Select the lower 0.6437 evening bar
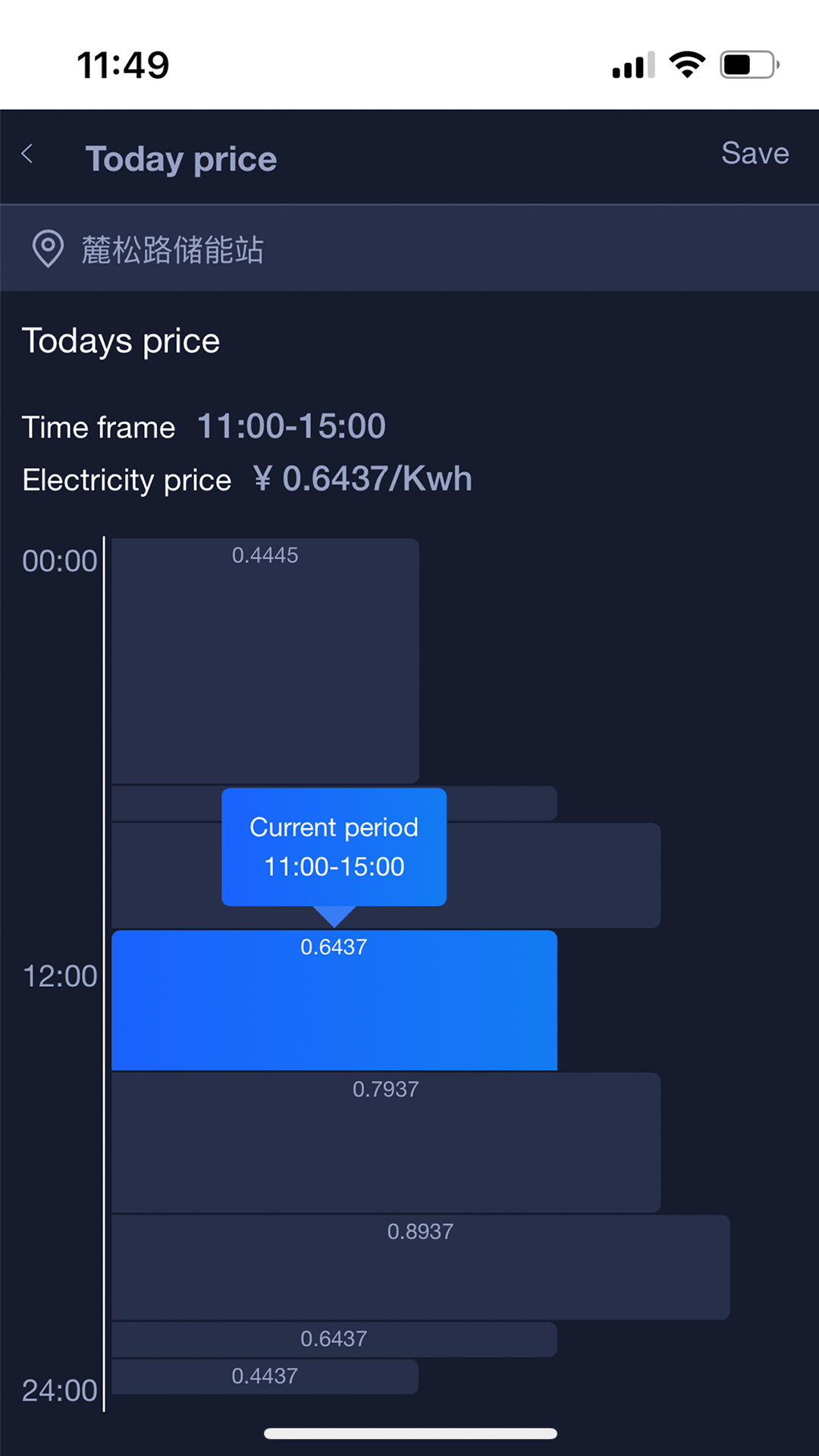Viewport: 819px width, 1456px height. click(334, 1339)
